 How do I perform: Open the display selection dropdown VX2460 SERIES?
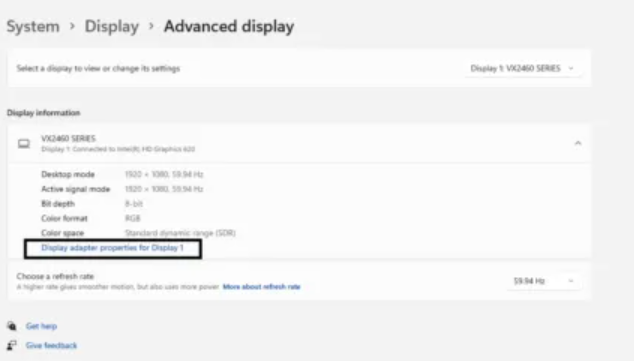click(522, 68)
